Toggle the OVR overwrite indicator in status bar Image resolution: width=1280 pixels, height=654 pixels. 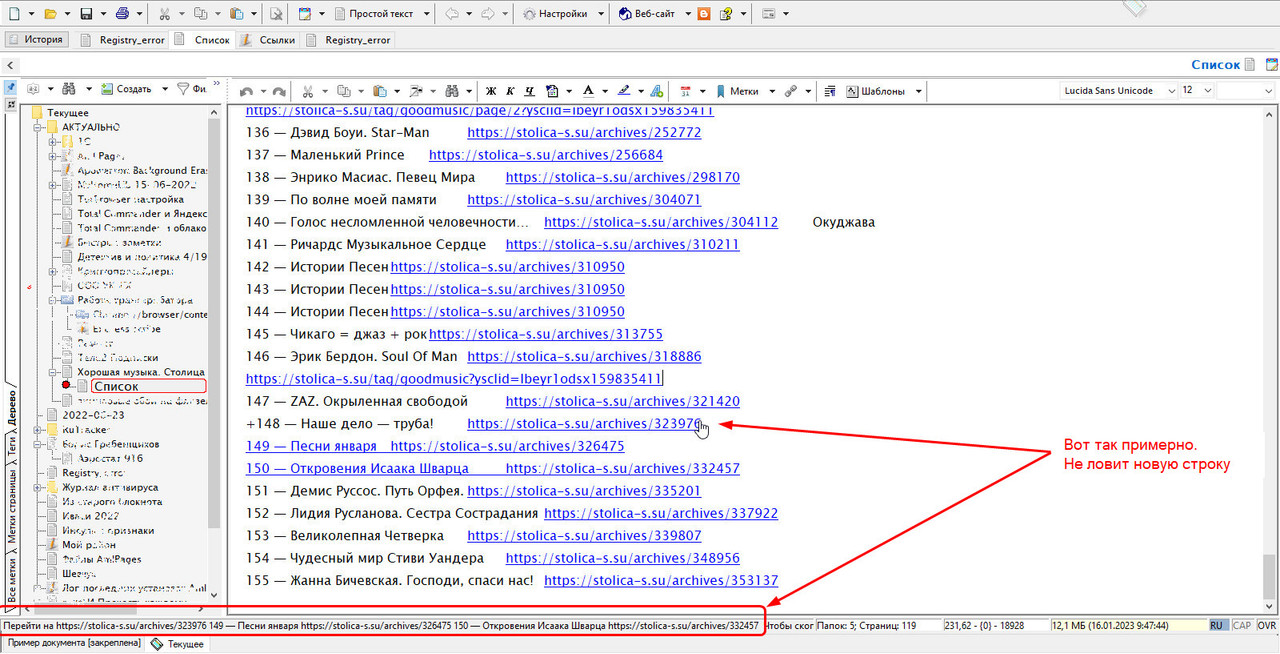(1266, 625)
